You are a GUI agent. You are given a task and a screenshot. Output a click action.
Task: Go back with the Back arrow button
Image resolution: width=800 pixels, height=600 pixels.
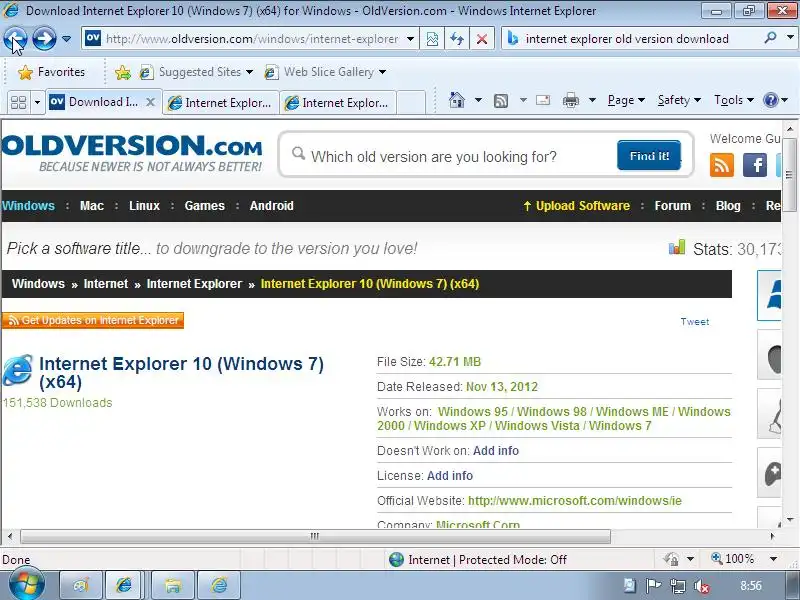pos(15,39)
